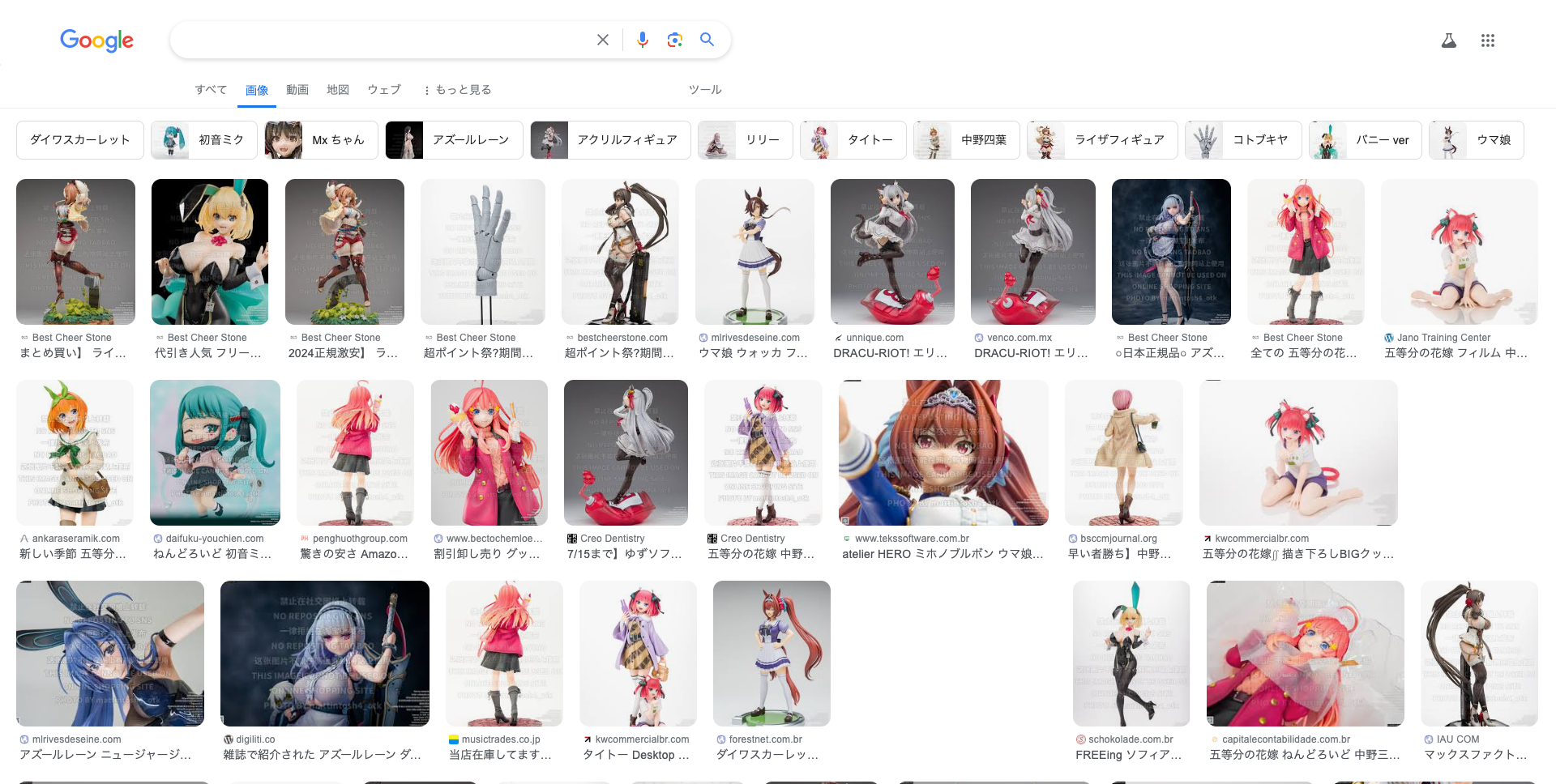Open the forestnet.com.br ダイワスカーレット thumbnail
Image resolution: width=1556 pixels, height=784 pixels.
(772, 654)
